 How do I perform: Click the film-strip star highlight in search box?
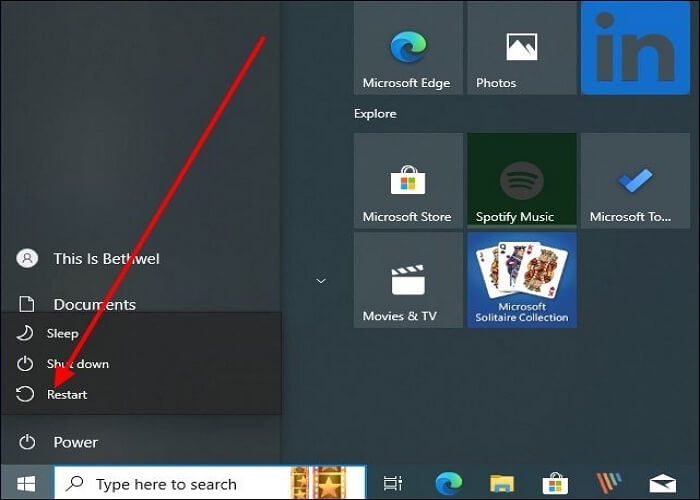coord(318,483)
